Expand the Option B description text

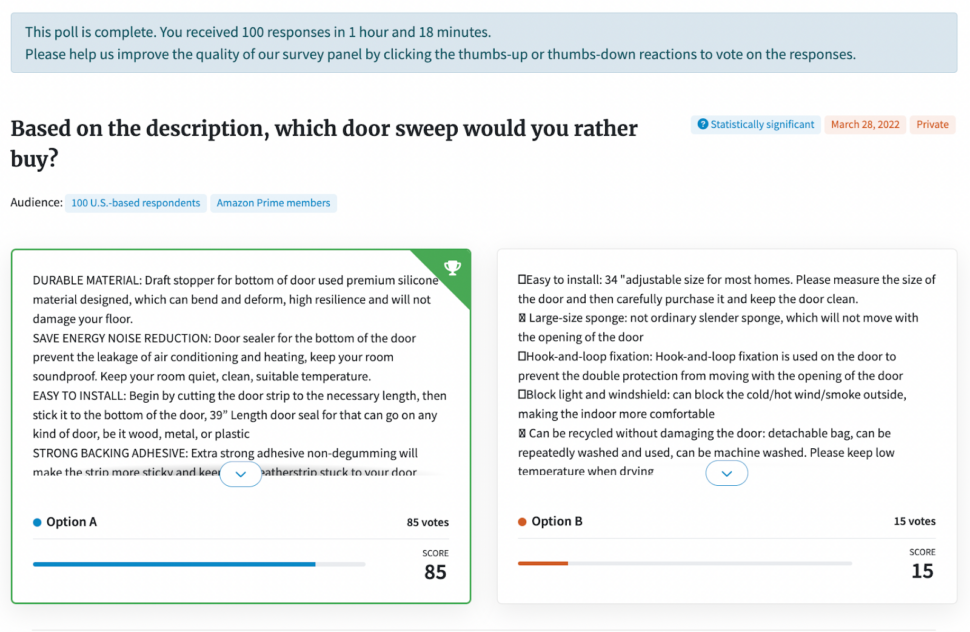(726, 474)
